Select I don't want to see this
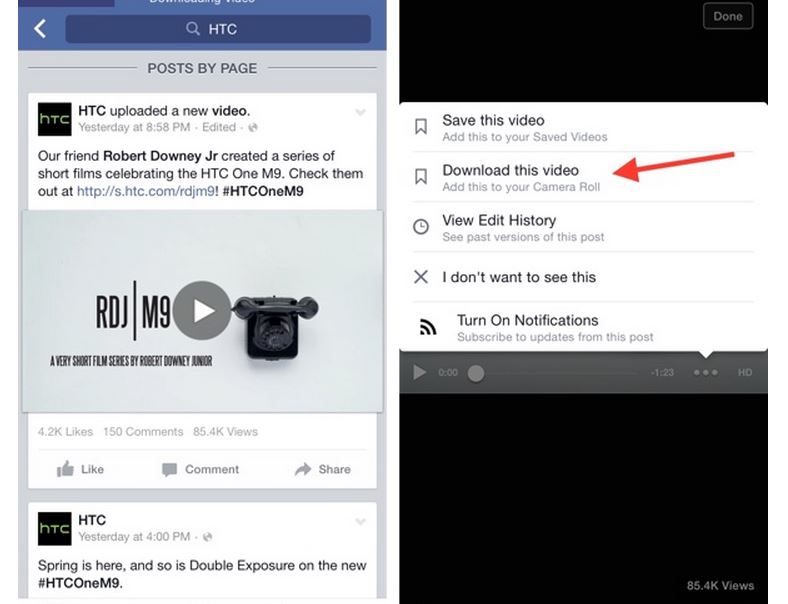 coord(583,277)
